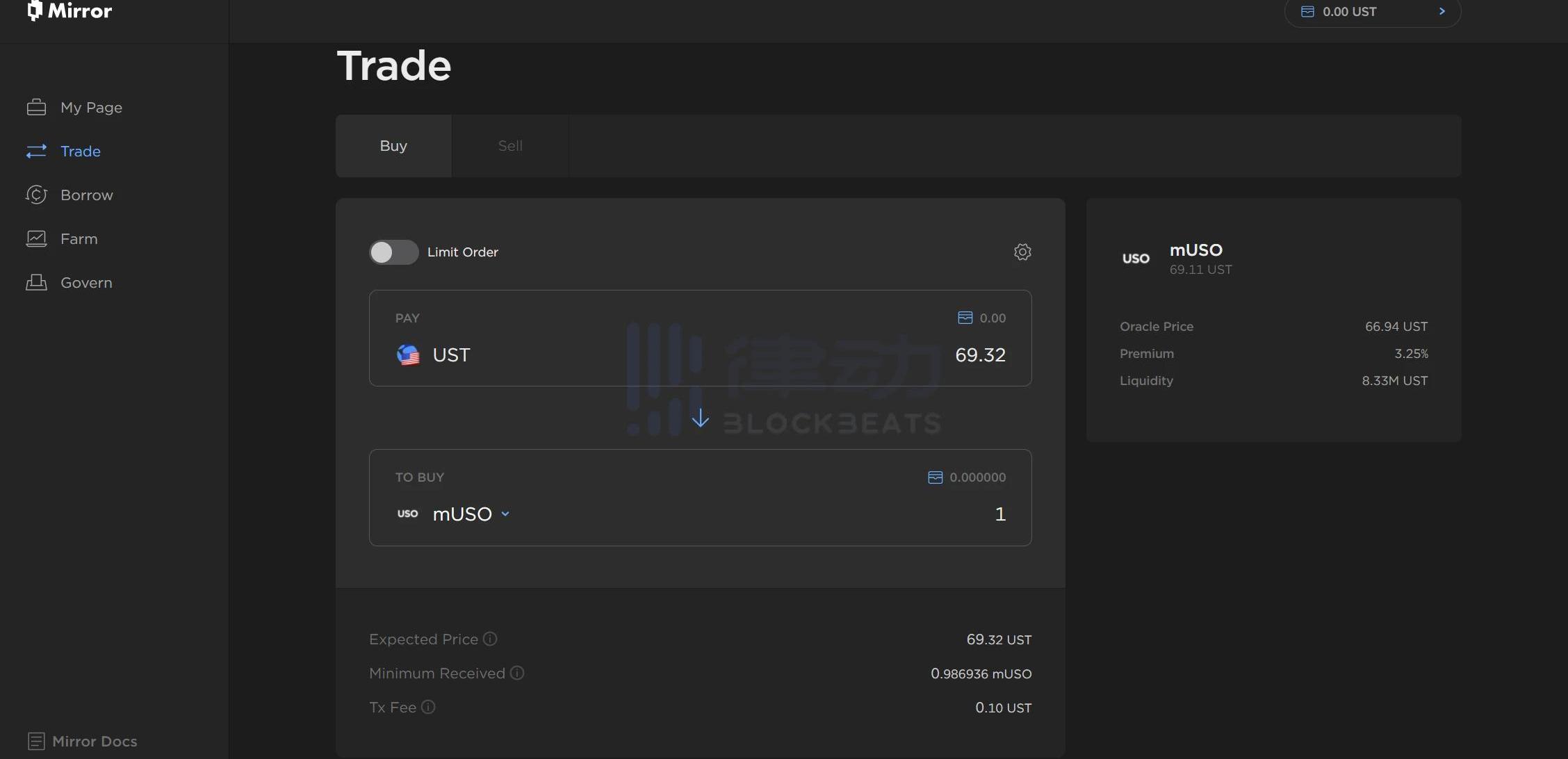The height and width of the screenshot is (759, 1568).
Task: Click wallet icon in top 0.00 UST button
Action: click(1307, 11)
